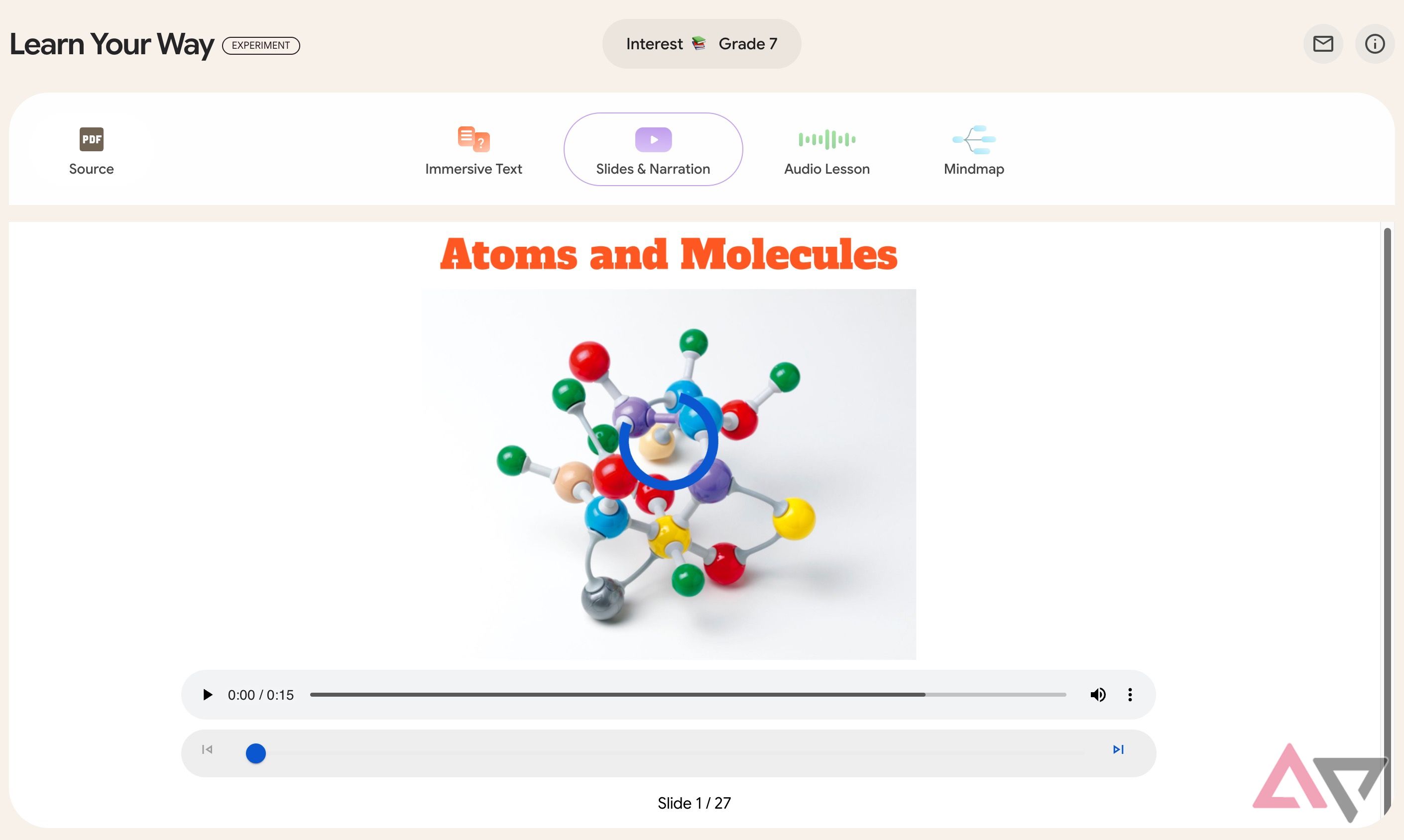This screenshot has height=840, width=1404.
Task: Open the Source PDF view
Action: (91, 150)
